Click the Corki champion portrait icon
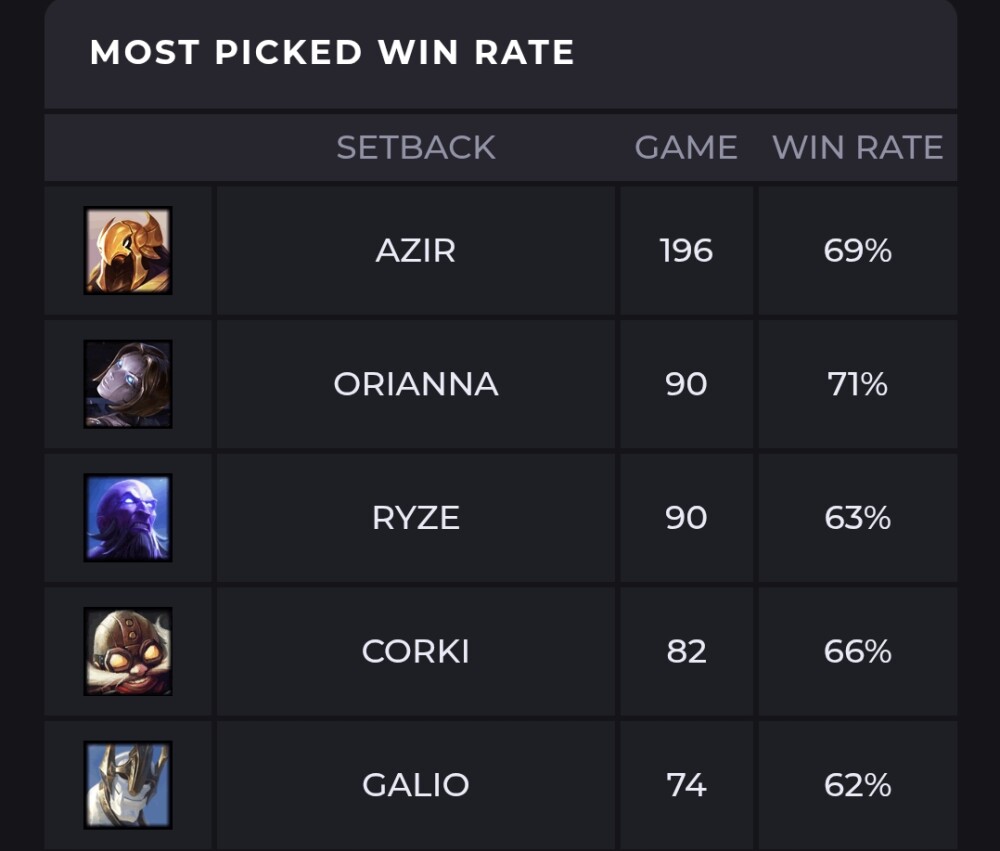This screenshot has height=851, width=1000. point(128,652)
